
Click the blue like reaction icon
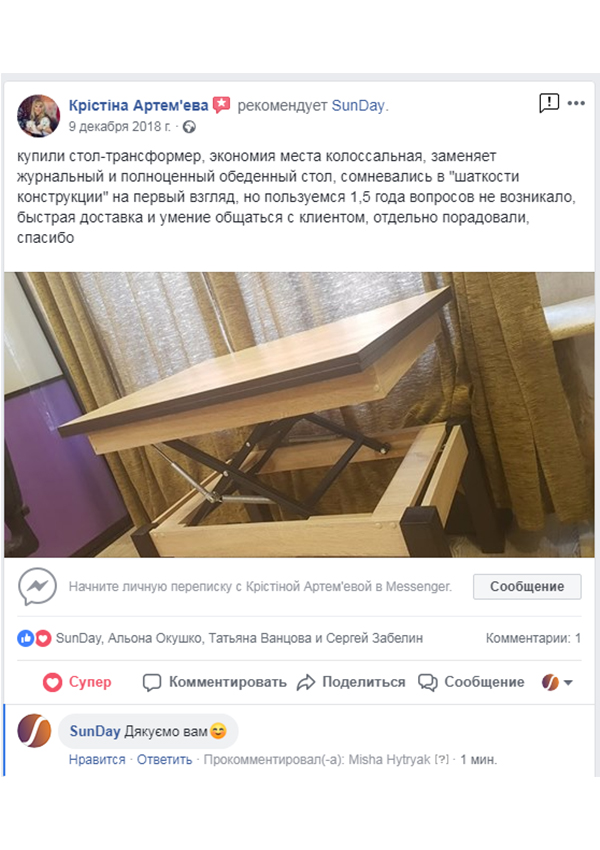(x=25, y=638)
